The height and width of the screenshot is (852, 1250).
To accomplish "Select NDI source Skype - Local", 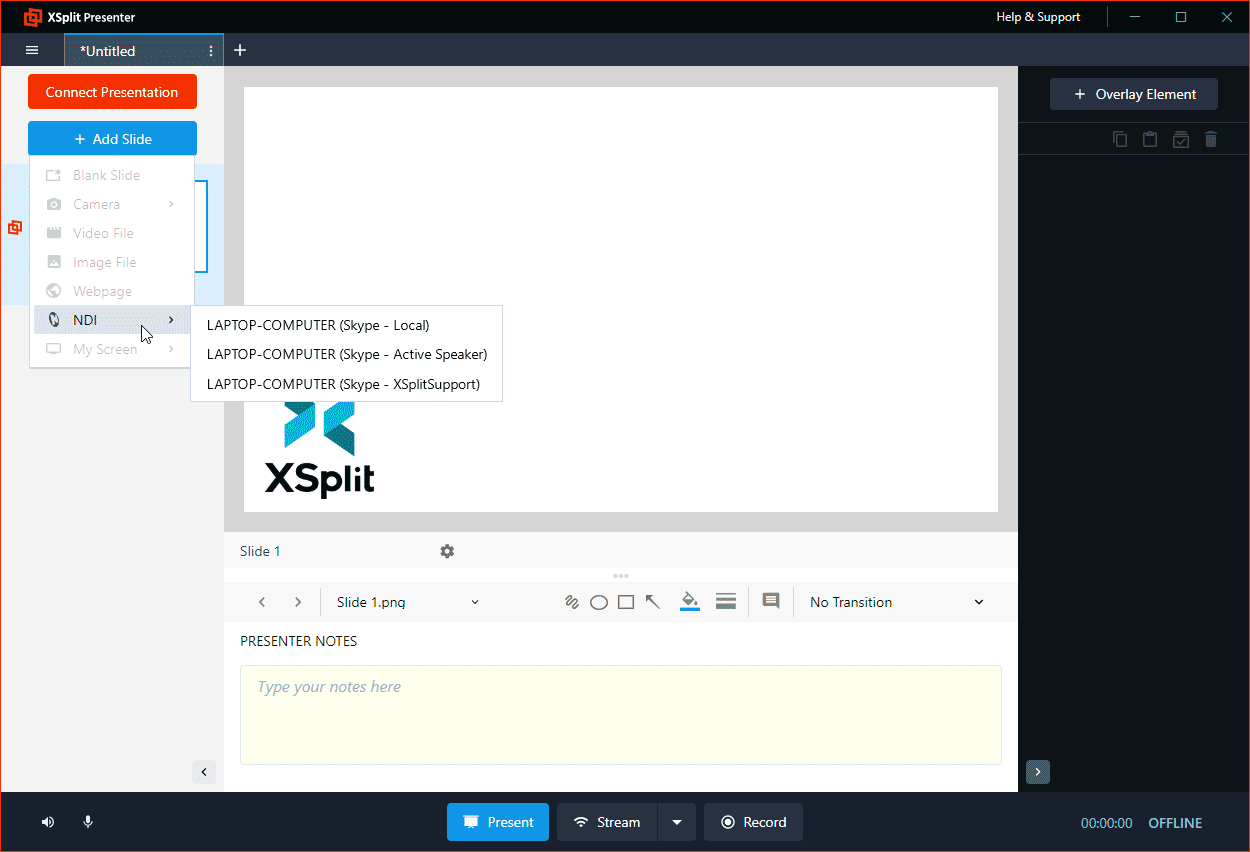I will pyautogui.click(x=346, y=325).
